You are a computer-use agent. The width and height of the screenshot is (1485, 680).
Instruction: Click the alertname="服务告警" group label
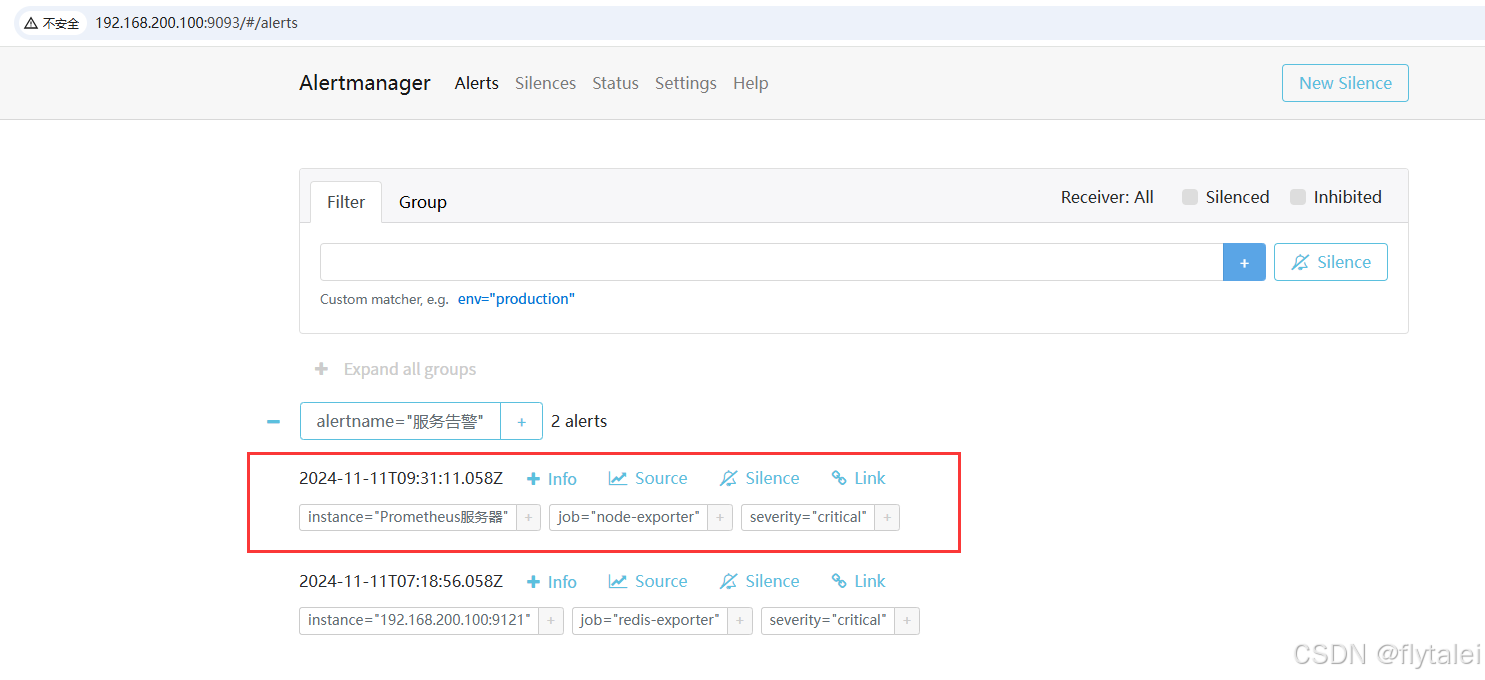coord(400,421)
